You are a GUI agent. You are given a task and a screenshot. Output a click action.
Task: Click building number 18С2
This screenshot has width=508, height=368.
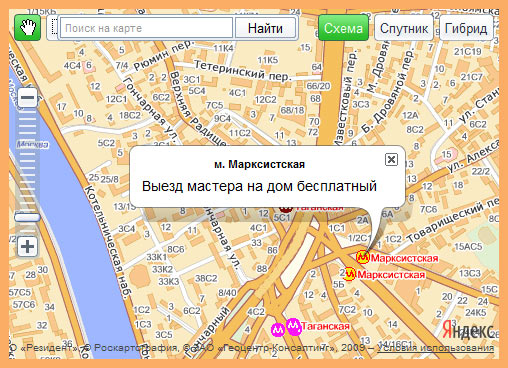pos(130,115)
